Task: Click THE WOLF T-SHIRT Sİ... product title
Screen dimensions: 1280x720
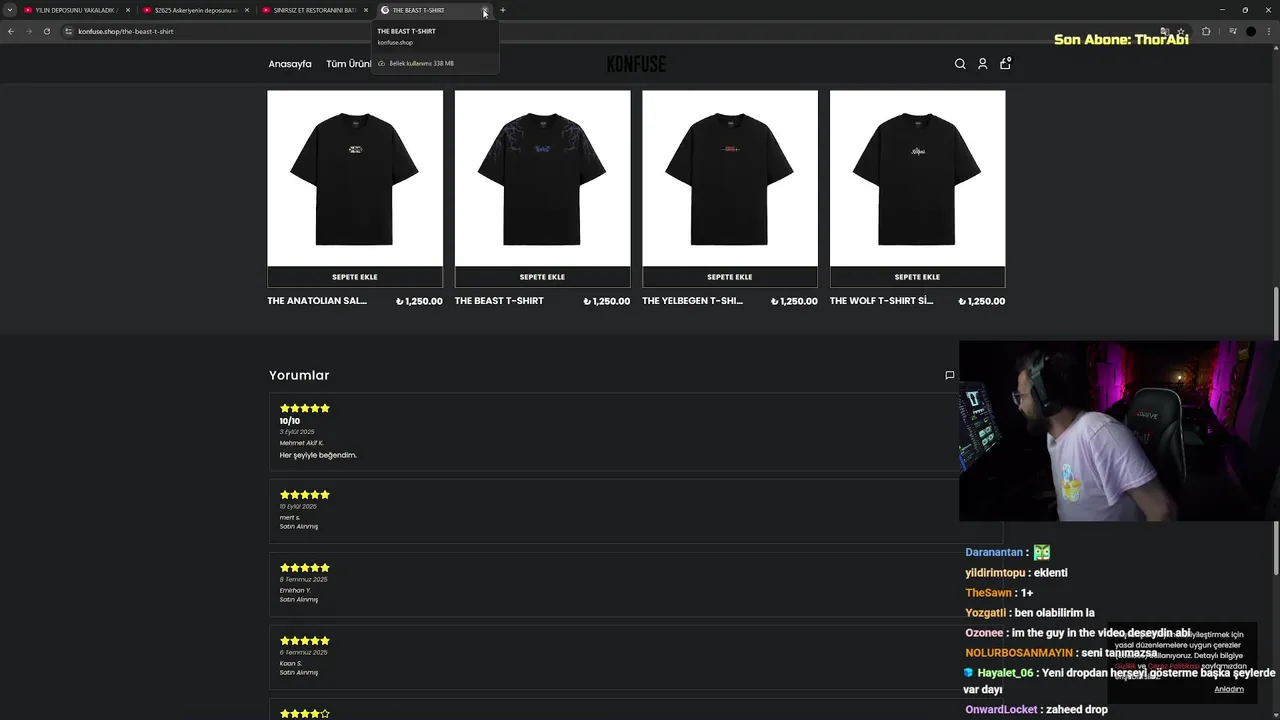Action: tap(881, 301)
